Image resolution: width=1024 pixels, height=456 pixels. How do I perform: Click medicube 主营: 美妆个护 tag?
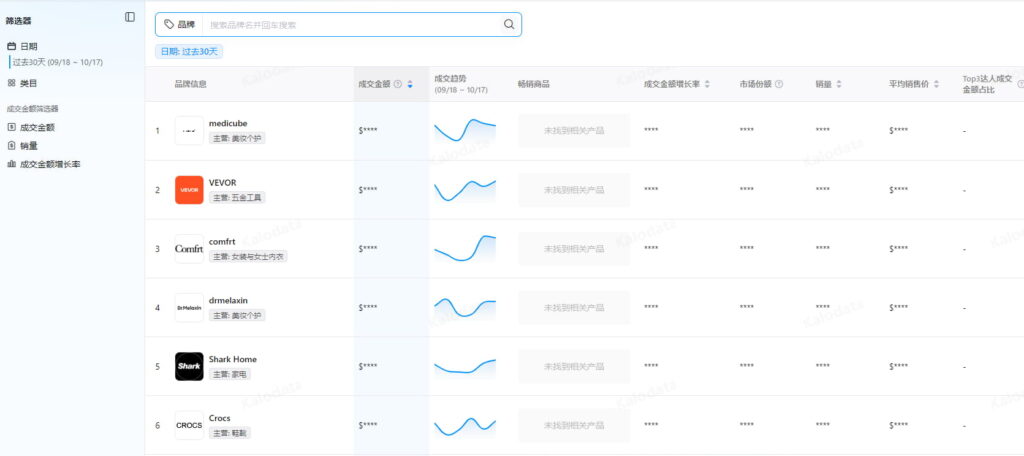tap(237, 138)
